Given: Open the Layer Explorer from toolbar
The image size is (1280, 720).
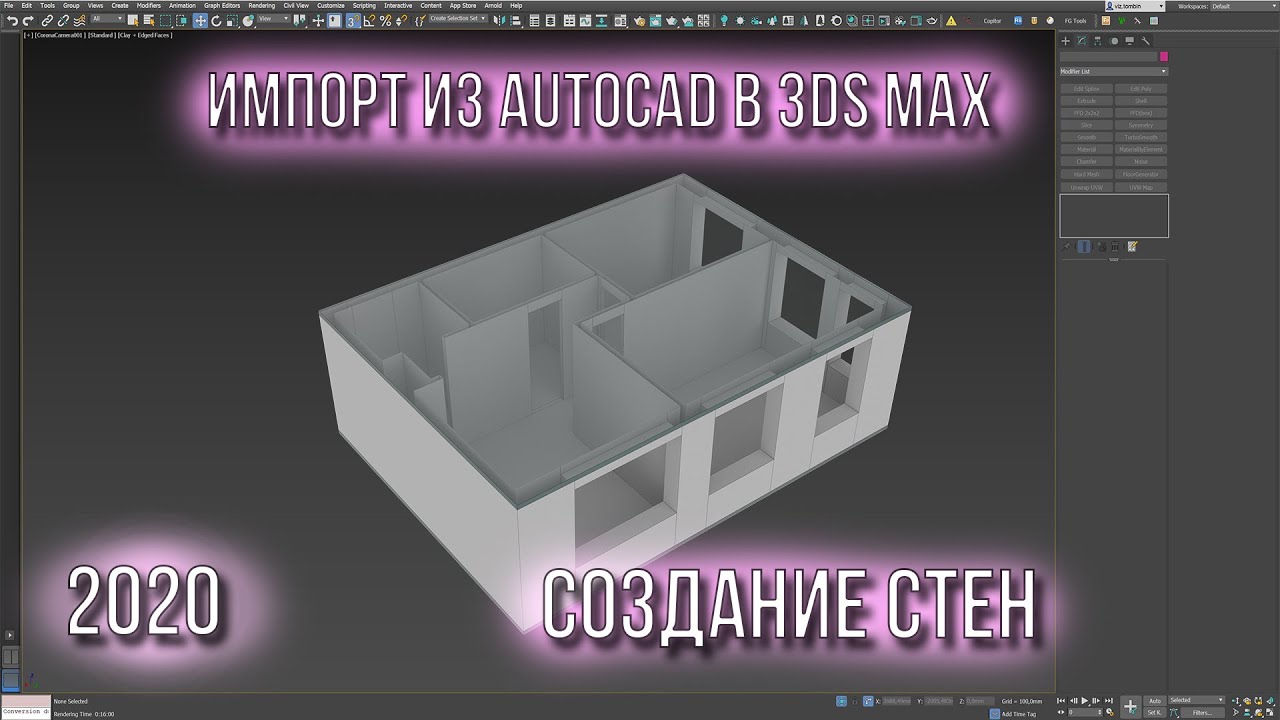Looking at the screenshot, I should [x=550, y=20].
